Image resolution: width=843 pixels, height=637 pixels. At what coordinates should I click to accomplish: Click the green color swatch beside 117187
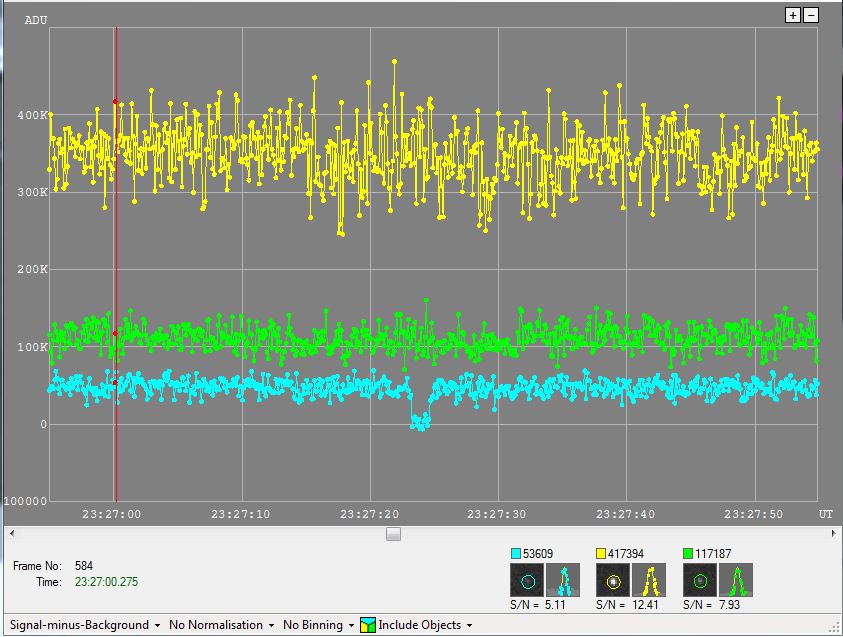(x=688, y=553)
